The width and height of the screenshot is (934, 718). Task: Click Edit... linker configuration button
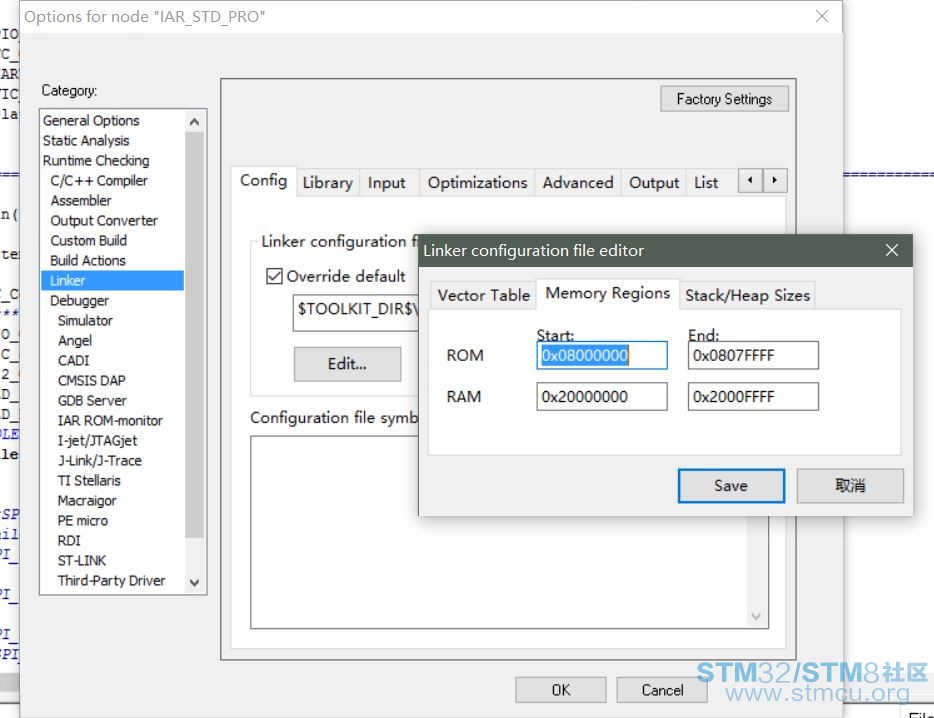click(347, 363)
